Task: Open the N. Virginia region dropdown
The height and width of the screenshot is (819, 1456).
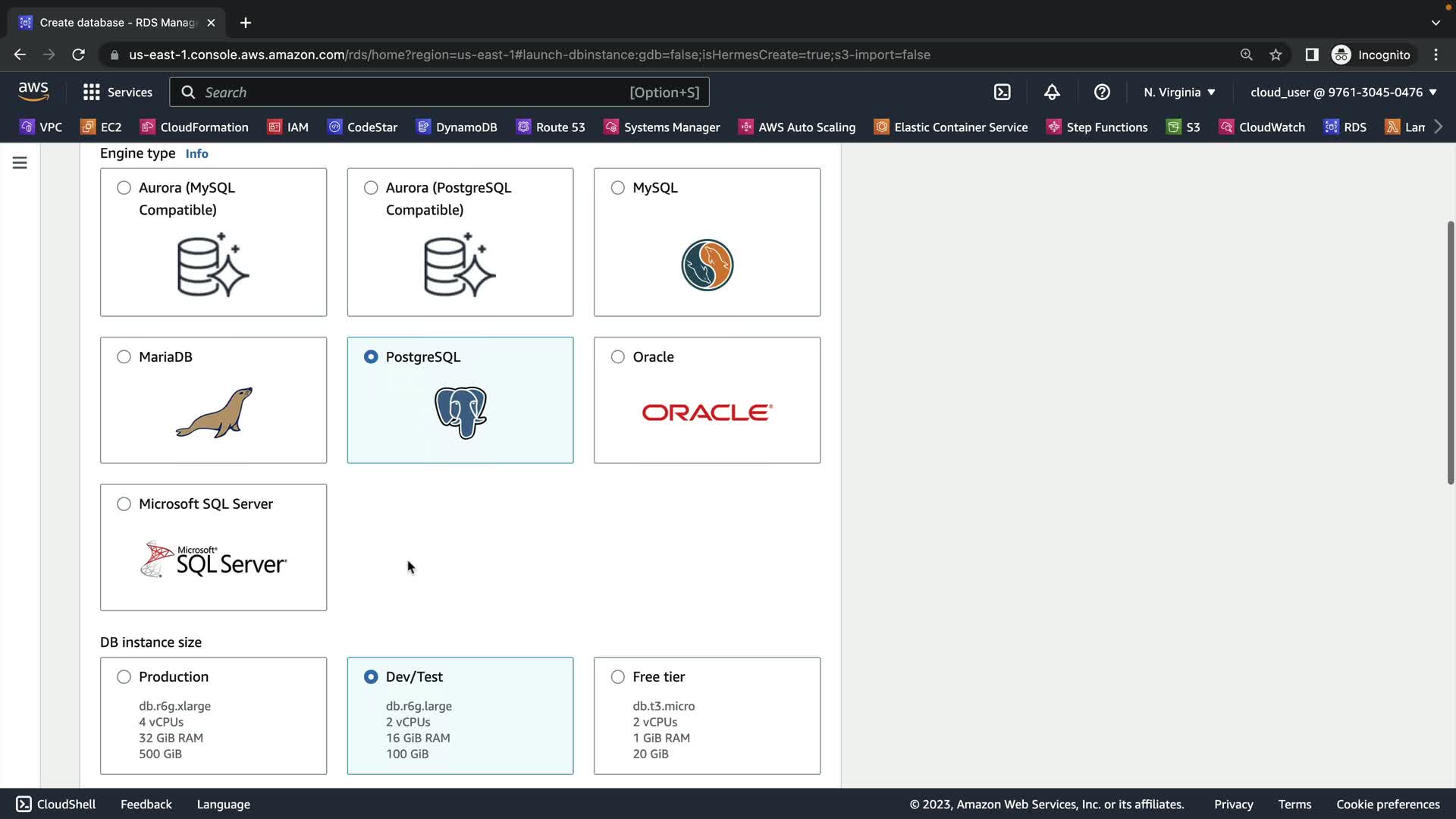Action: [x=1179, y=93]
